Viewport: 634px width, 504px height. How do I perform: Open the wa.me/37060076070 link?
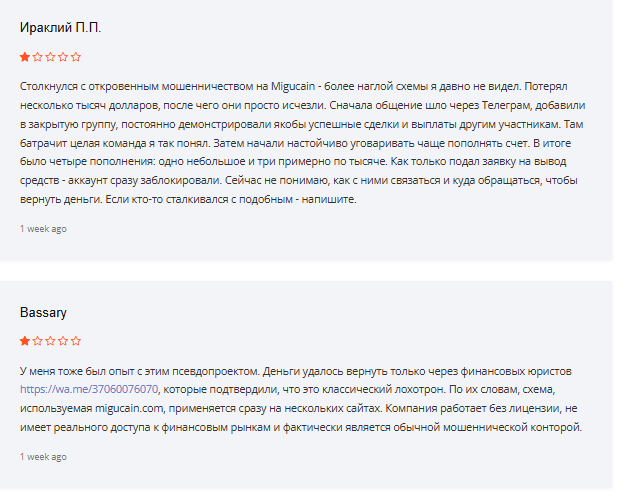[x=89, y=389]
